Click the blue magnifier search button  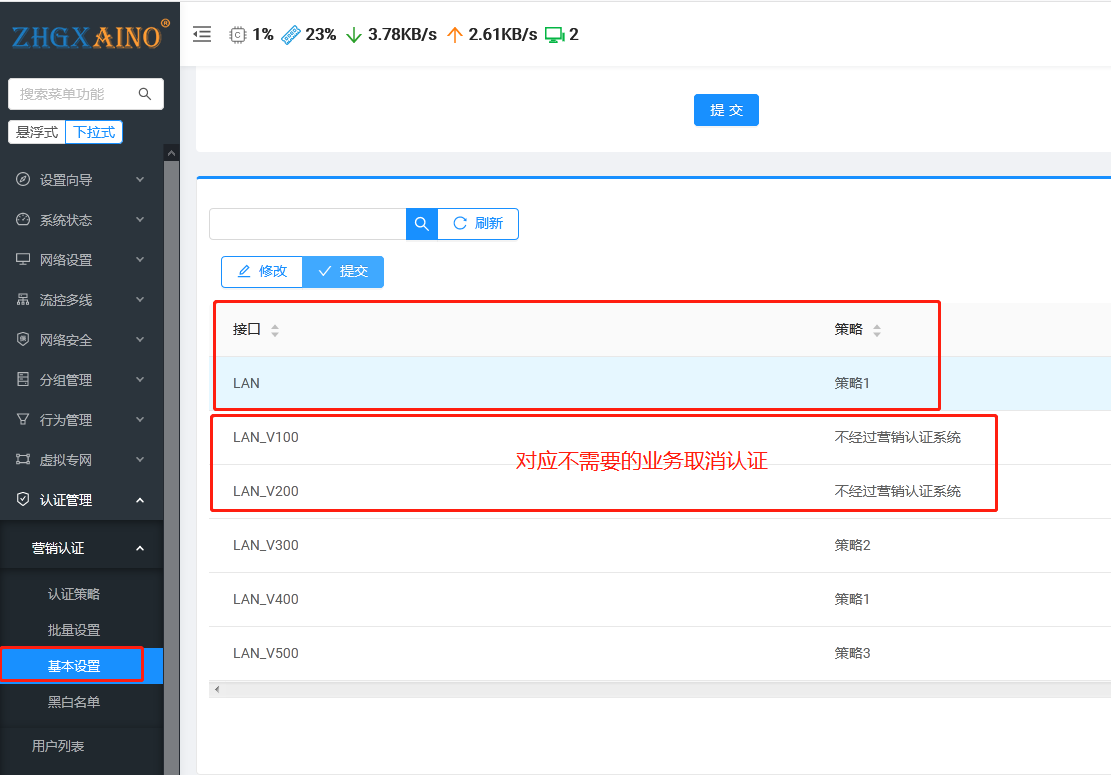pos(422,224)
